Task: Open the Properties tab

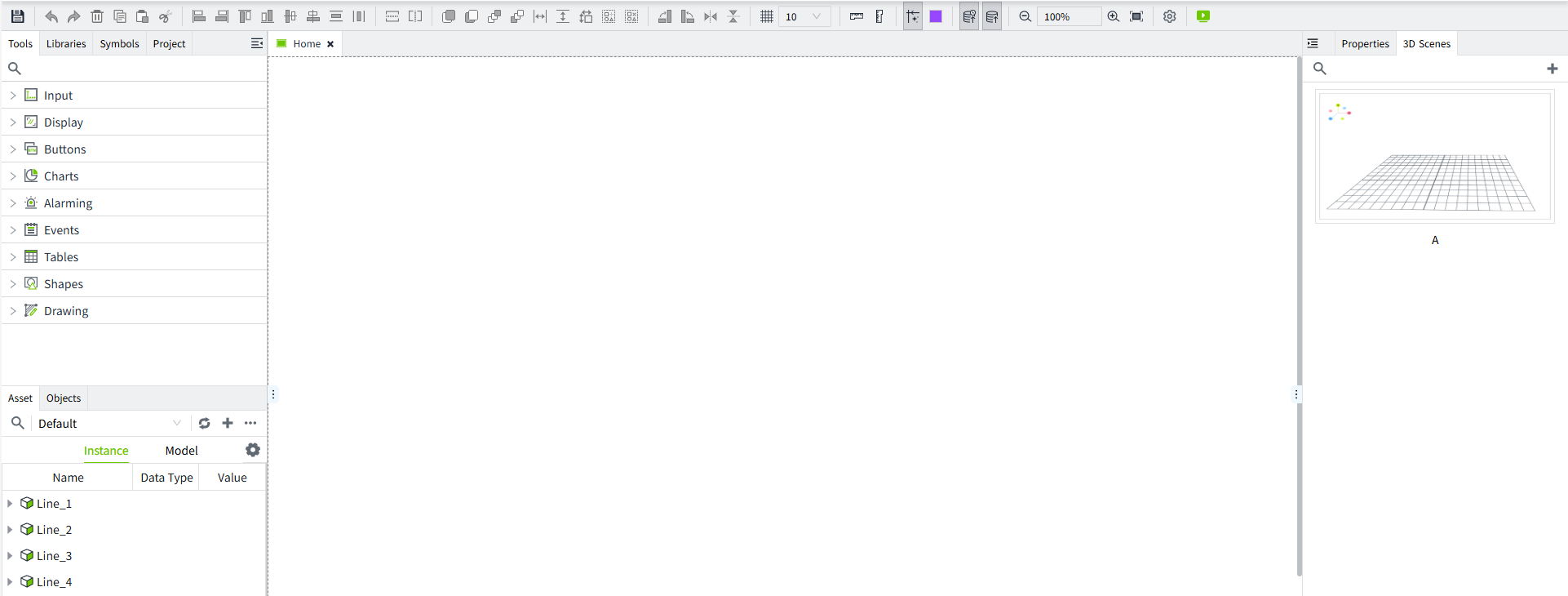Action: coord(1365,44)
